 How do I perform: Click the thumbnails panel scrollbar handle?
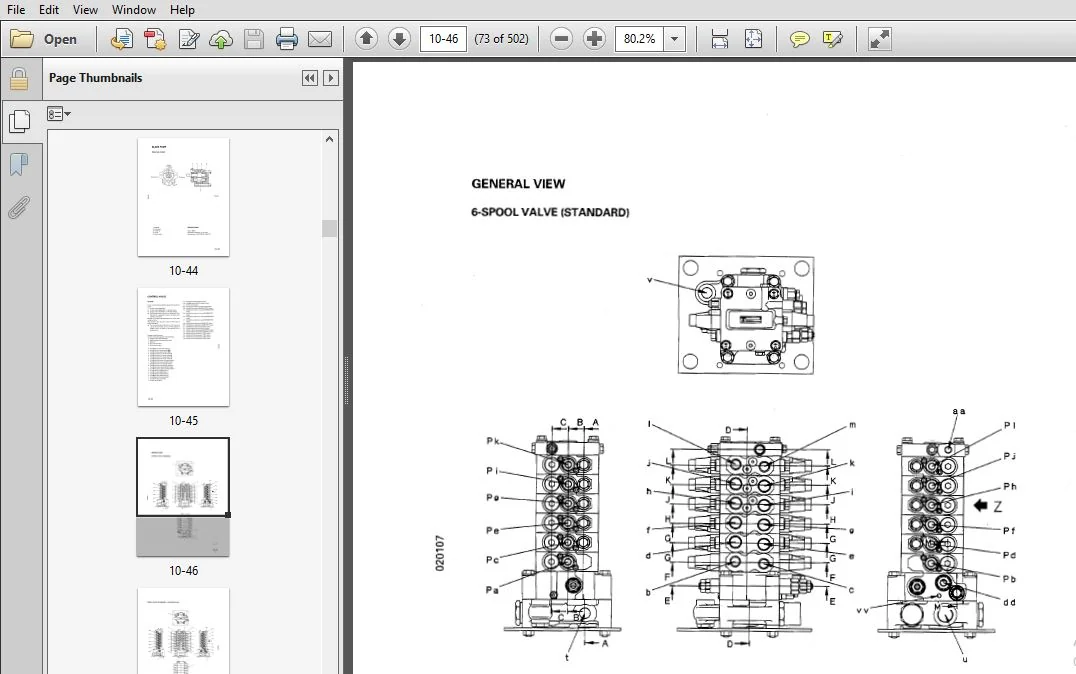point(329,229)
